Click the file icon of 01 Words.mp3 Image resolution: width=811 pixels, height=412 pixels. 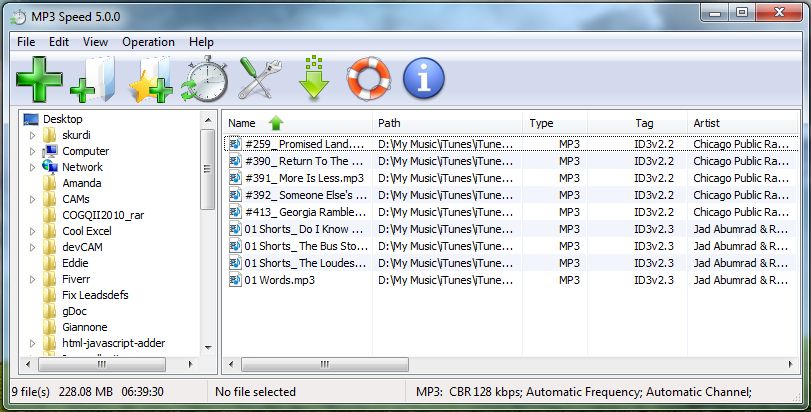point(235,280)
